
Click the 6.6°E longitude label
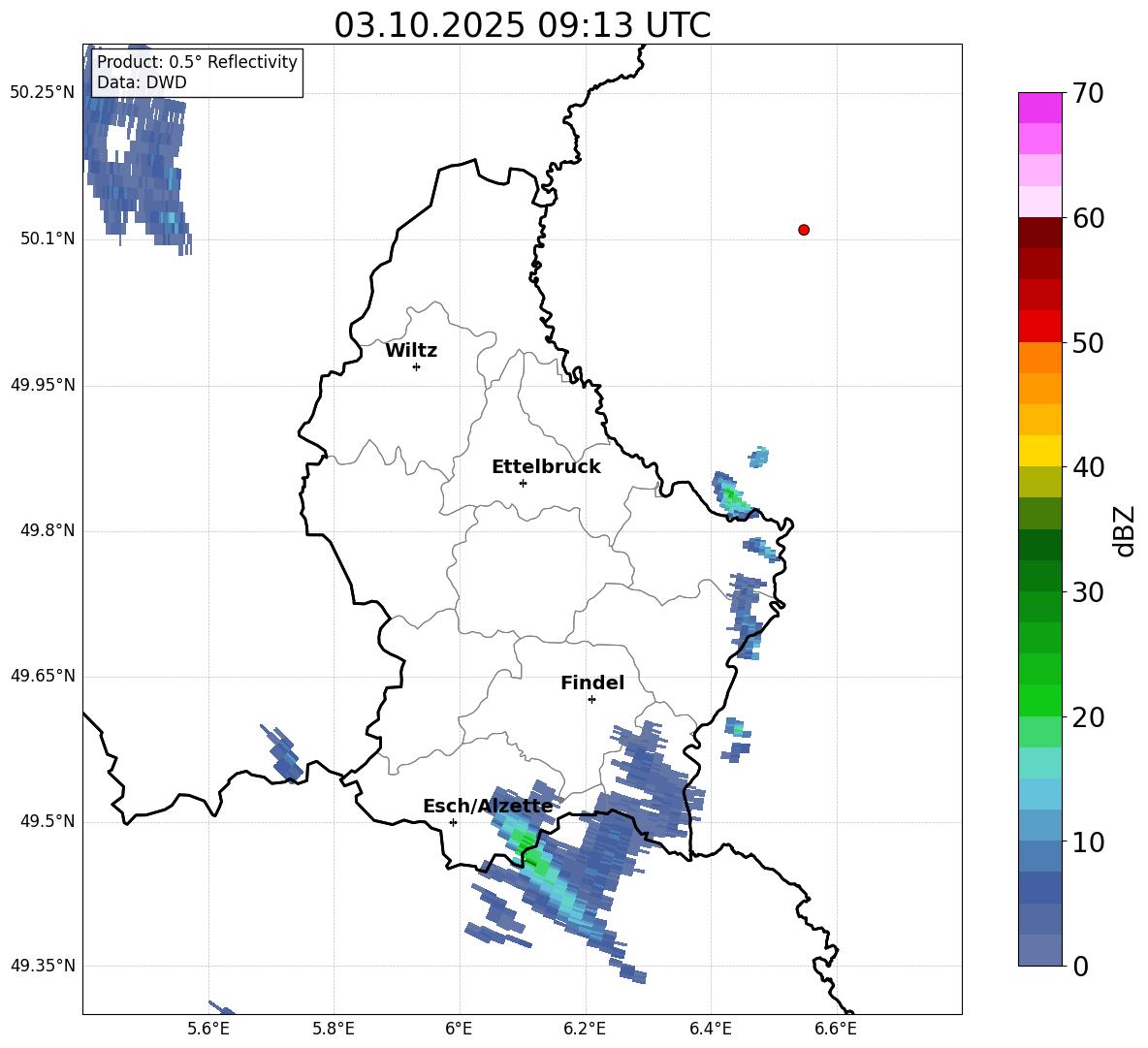pyautogui.click(x=836, y=1029)
